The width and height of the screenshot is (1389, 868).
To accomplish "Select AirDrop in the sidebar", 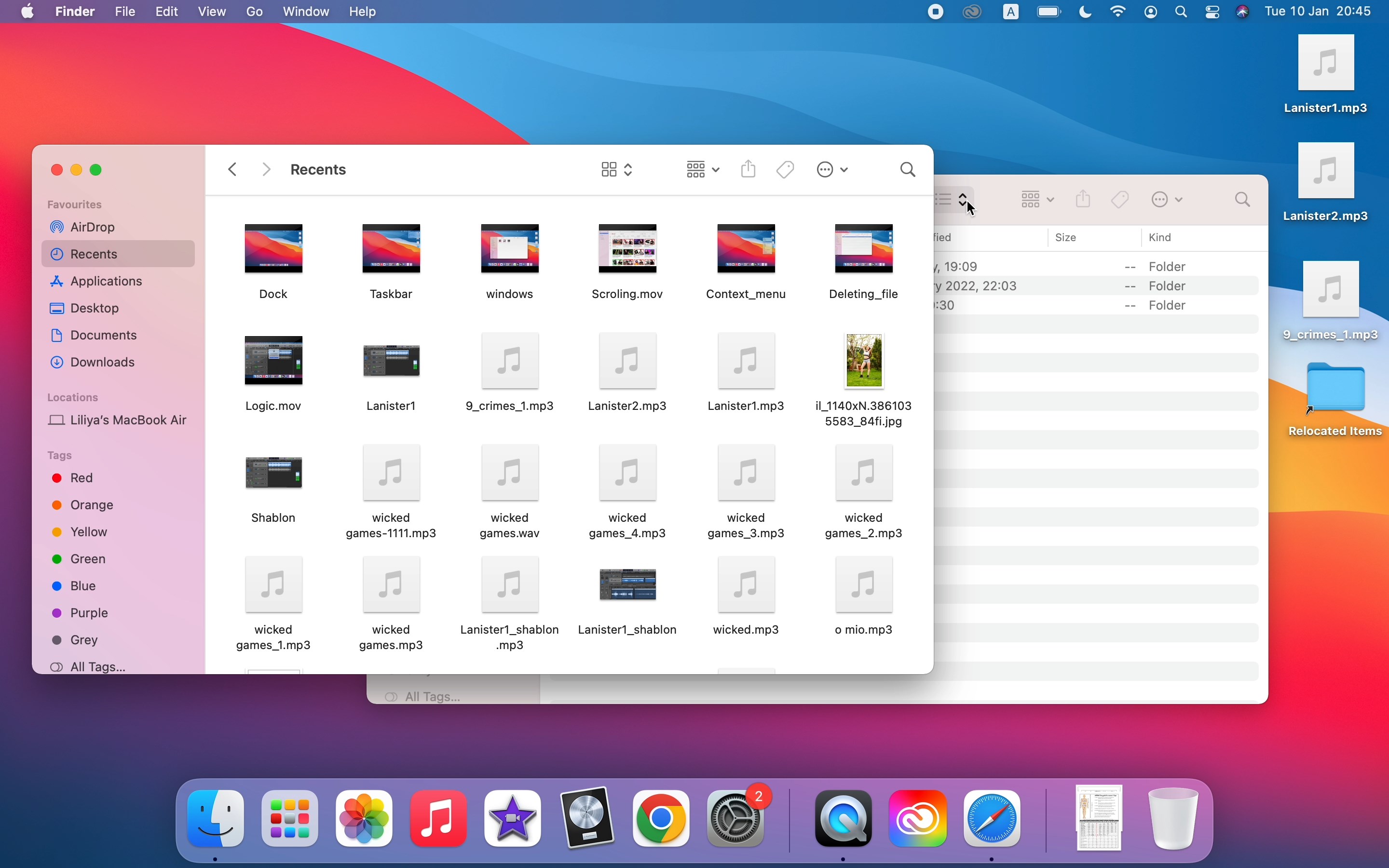I will coord(118,227).
